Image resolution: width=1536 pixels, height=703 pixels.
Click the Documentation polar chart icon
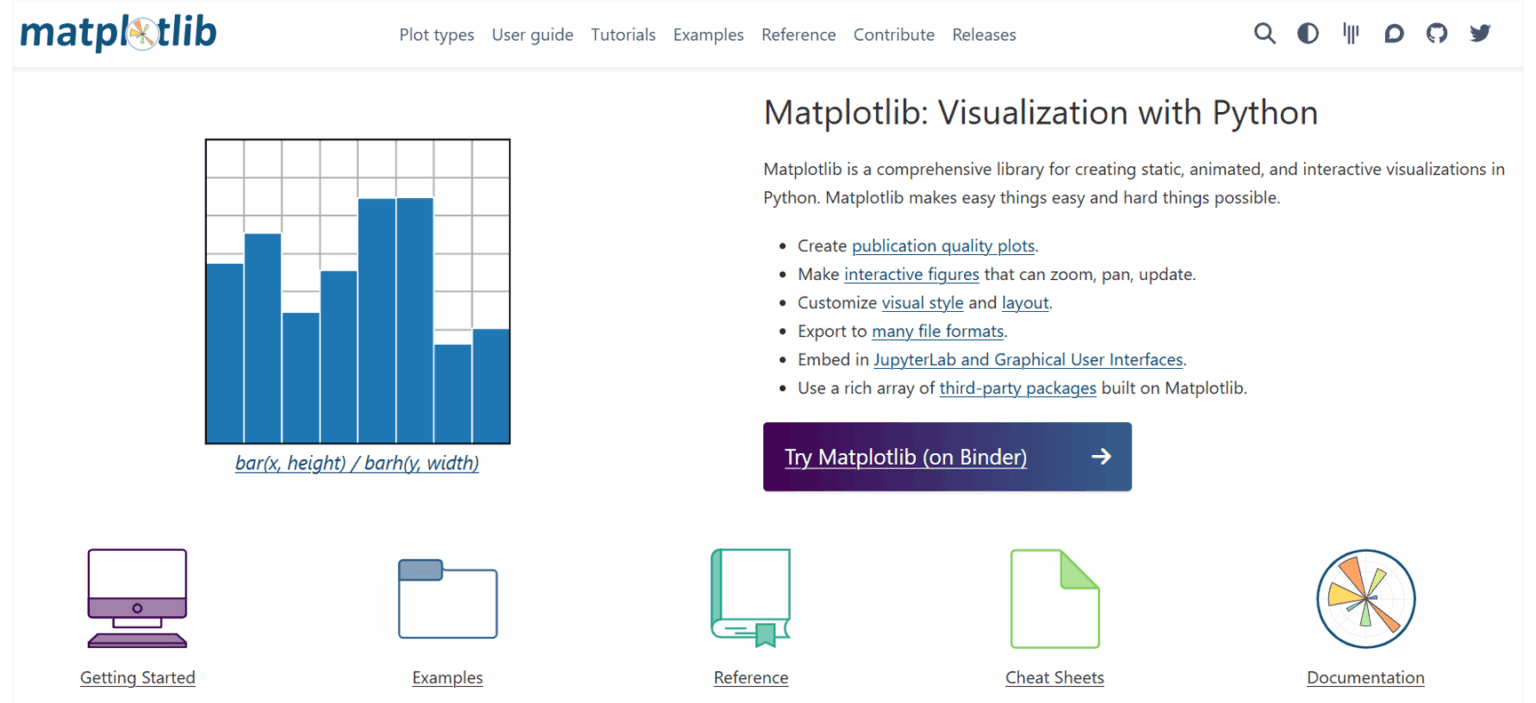(x=1365, y=598)
